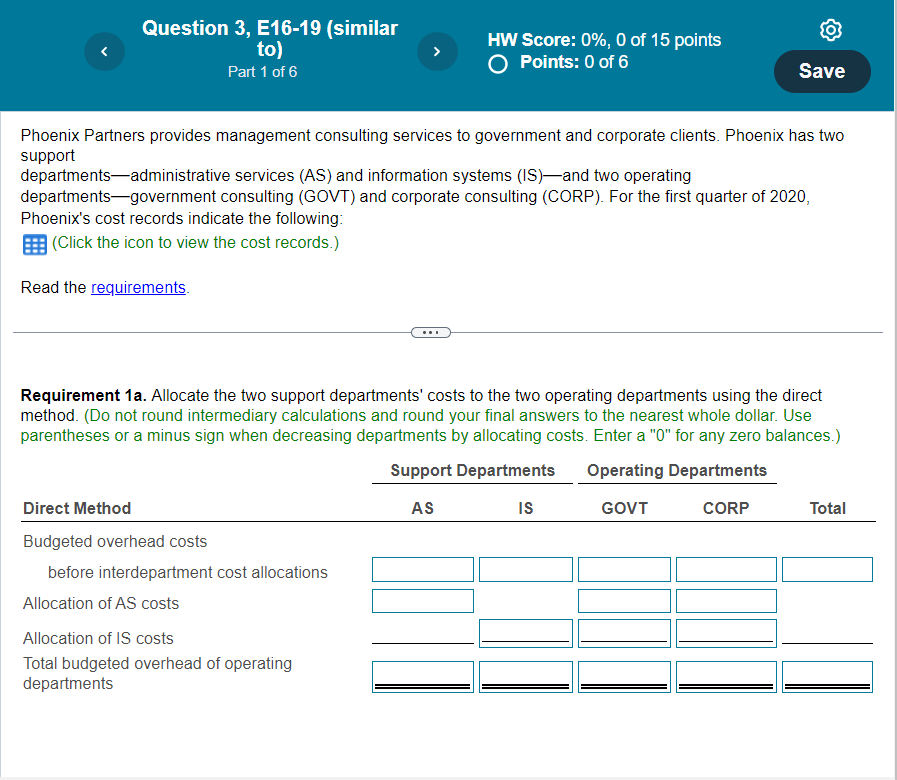This screenshot has width=897, height=780.
Task: Select the CORP budgeted overhead field
Action: coord(726,569)
